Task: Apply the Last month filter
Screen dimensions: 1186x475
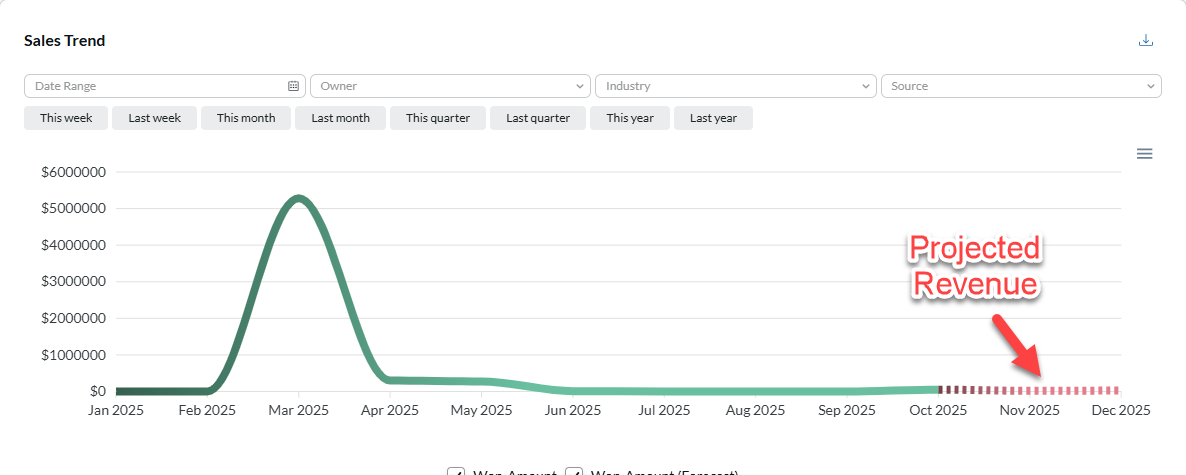Action: click(340, 118)
